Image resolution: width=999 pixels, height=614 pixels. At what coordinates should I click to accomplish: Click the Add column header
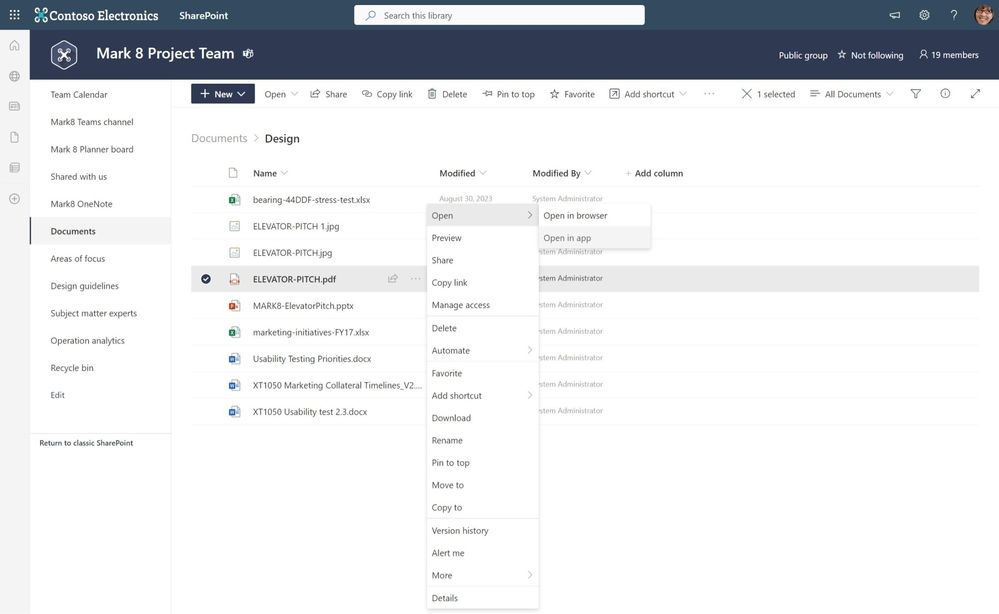(654, 173)
